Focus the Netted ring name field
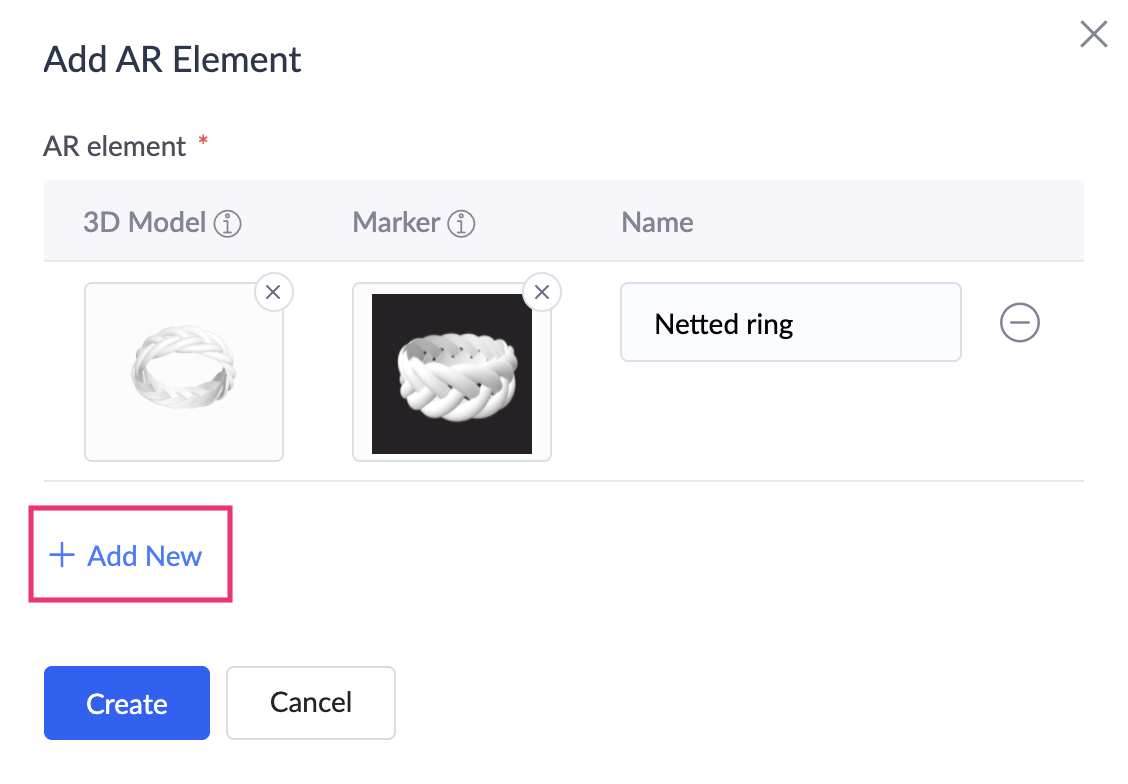 pos(791,322)
